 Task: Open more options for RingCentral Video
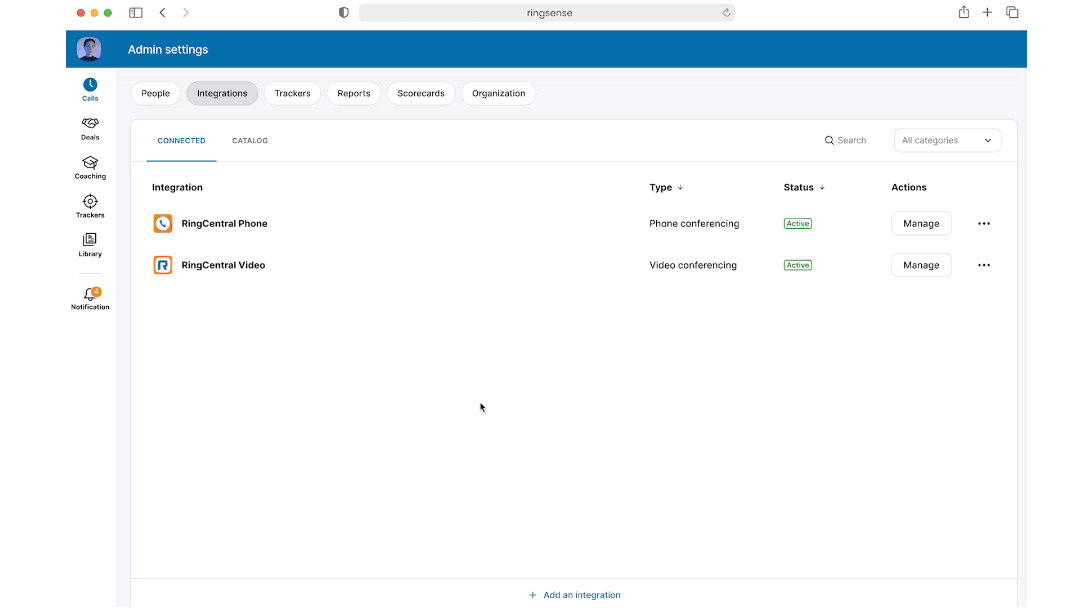(983, 265)
